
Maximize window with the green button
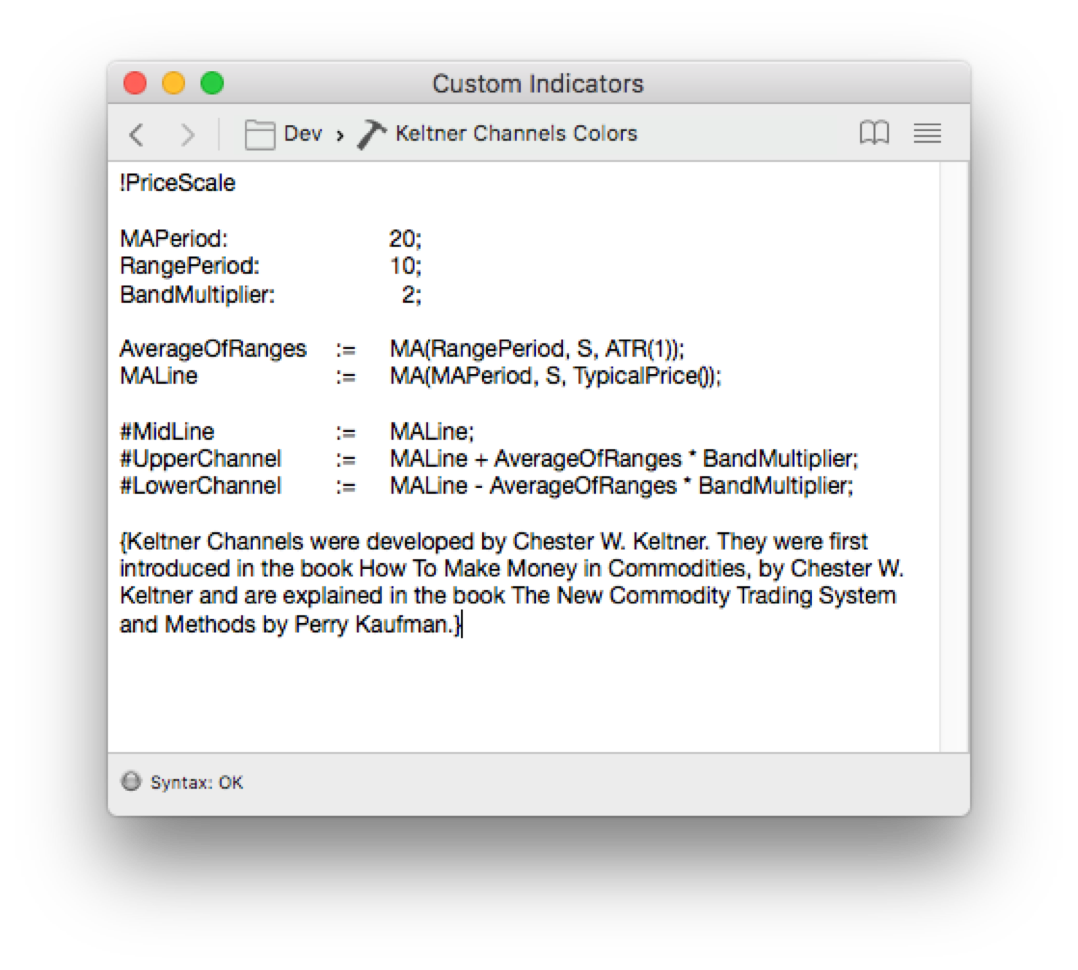pyautogui.click(x=212, y=83)
